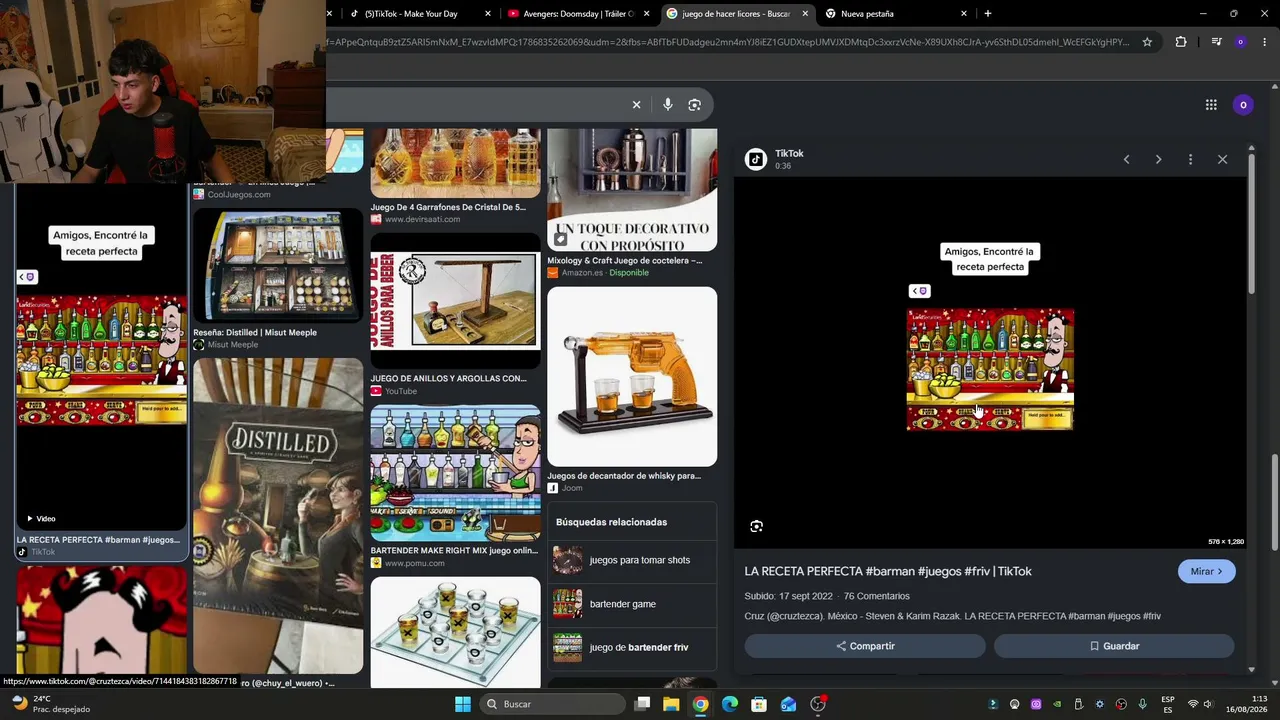The width and height of the screenshot is (1280, 720).
Task: Click the browser address bar URL
Action: [728, 42]
